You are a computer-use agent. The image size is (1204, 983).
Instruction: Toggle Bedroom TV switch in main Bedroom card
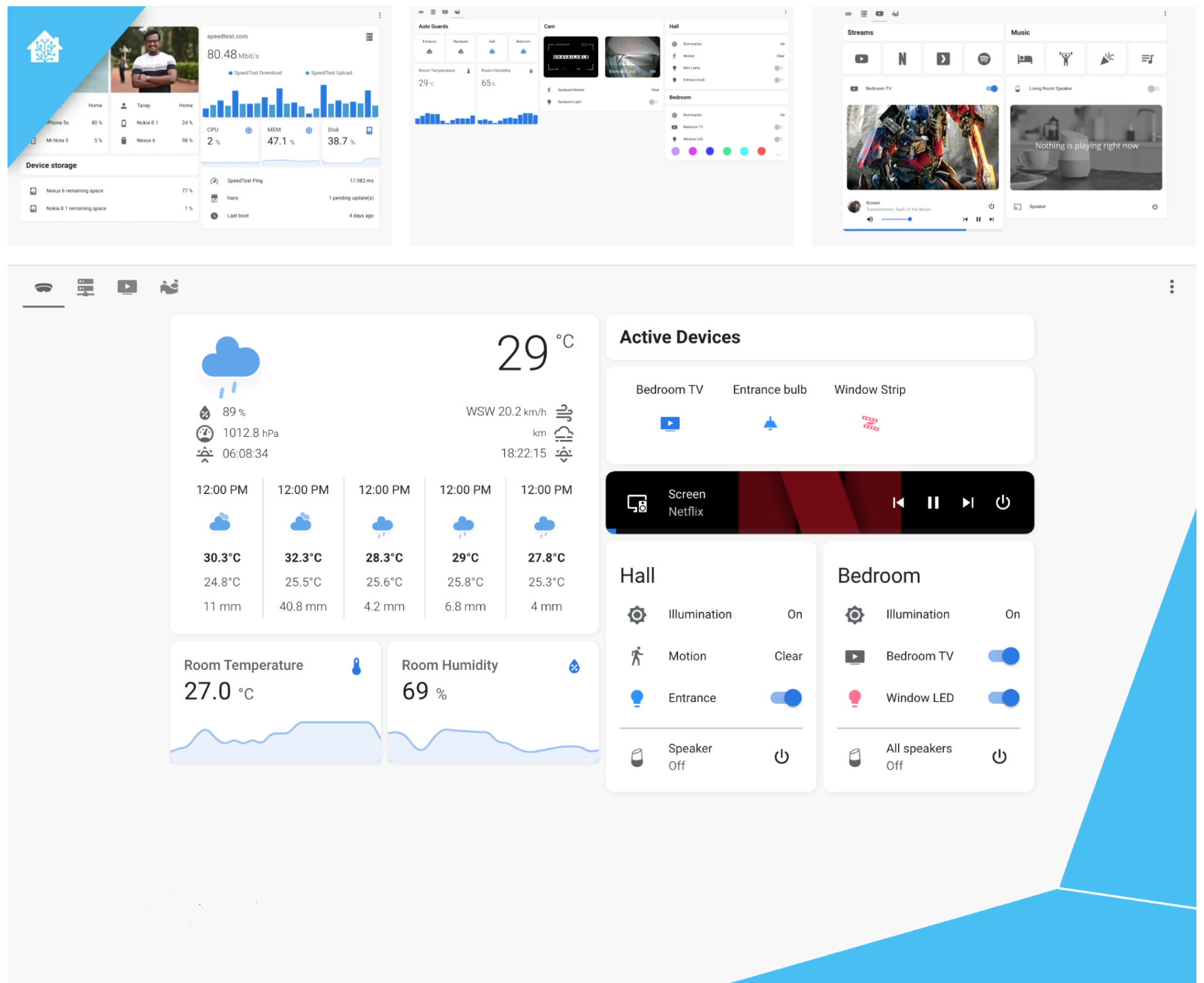[x=1004, y=656]
